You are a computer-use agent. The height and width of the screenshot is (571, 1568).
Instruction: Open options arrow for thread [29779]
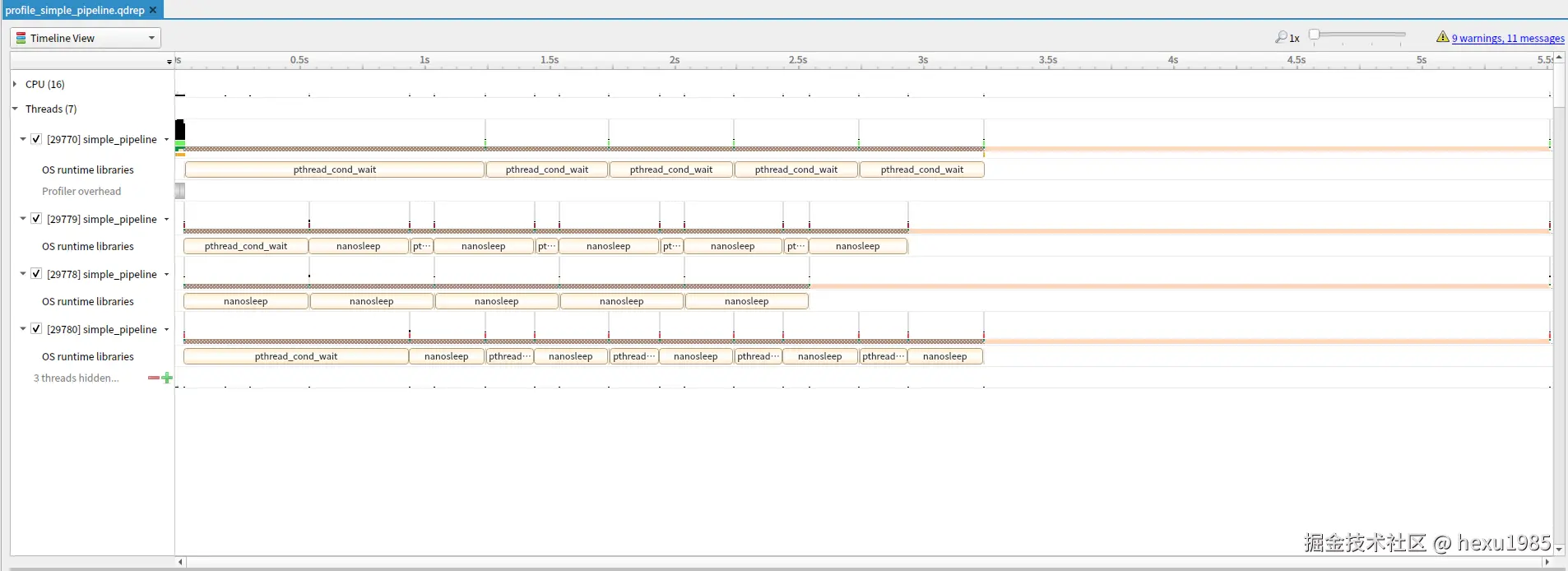(x=166, y=220)
